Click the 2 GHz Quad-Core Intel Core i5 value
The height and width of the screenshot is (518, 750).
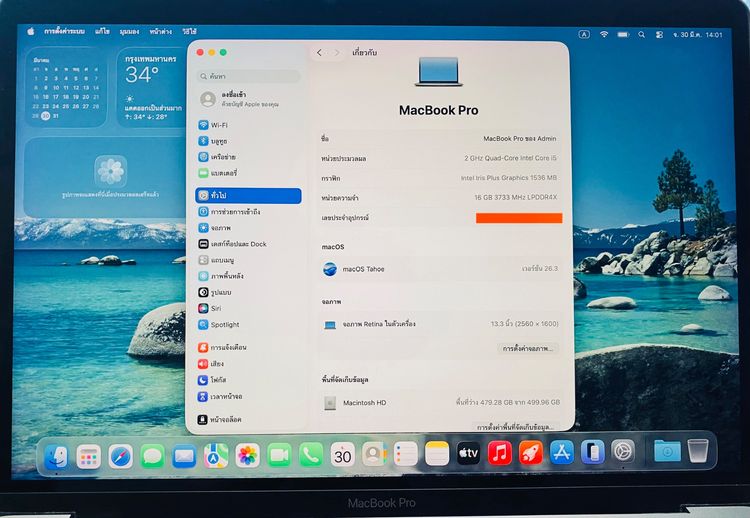point(510,158)
